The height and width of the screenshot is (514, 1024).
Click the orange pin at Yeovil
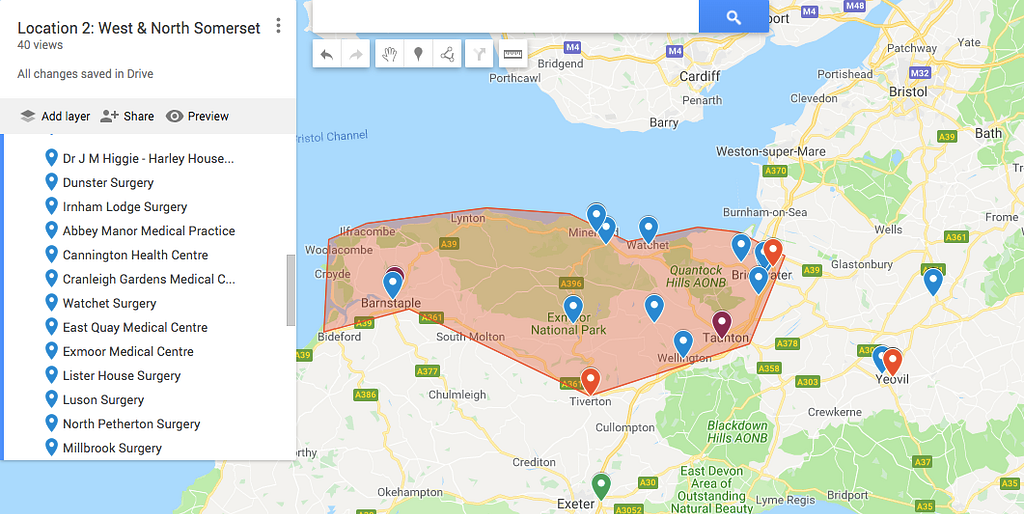click(x=892, y=361)
